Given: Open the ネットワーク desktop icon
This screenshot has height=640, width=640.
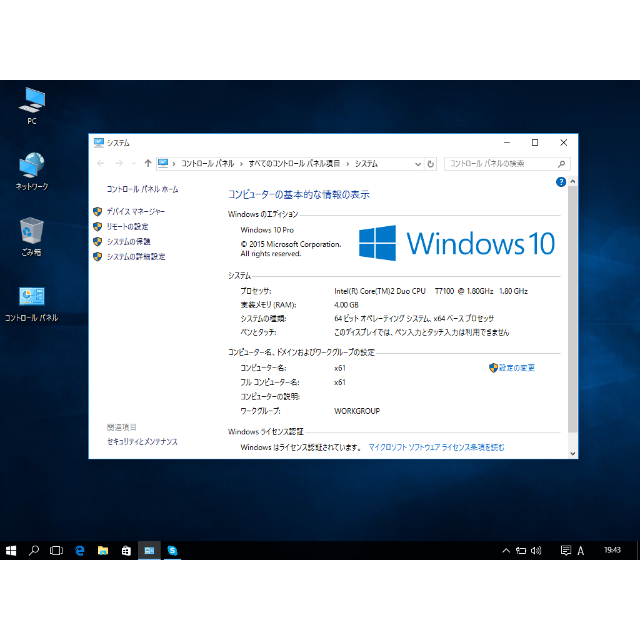Looking at the screenshot, I should (x=32, y=171).
